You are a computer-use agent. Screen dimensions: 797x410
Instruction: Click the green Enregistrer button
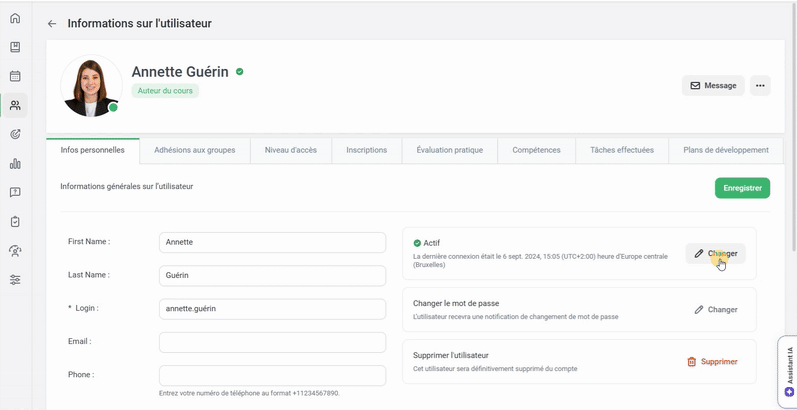[x=742, y=188]
